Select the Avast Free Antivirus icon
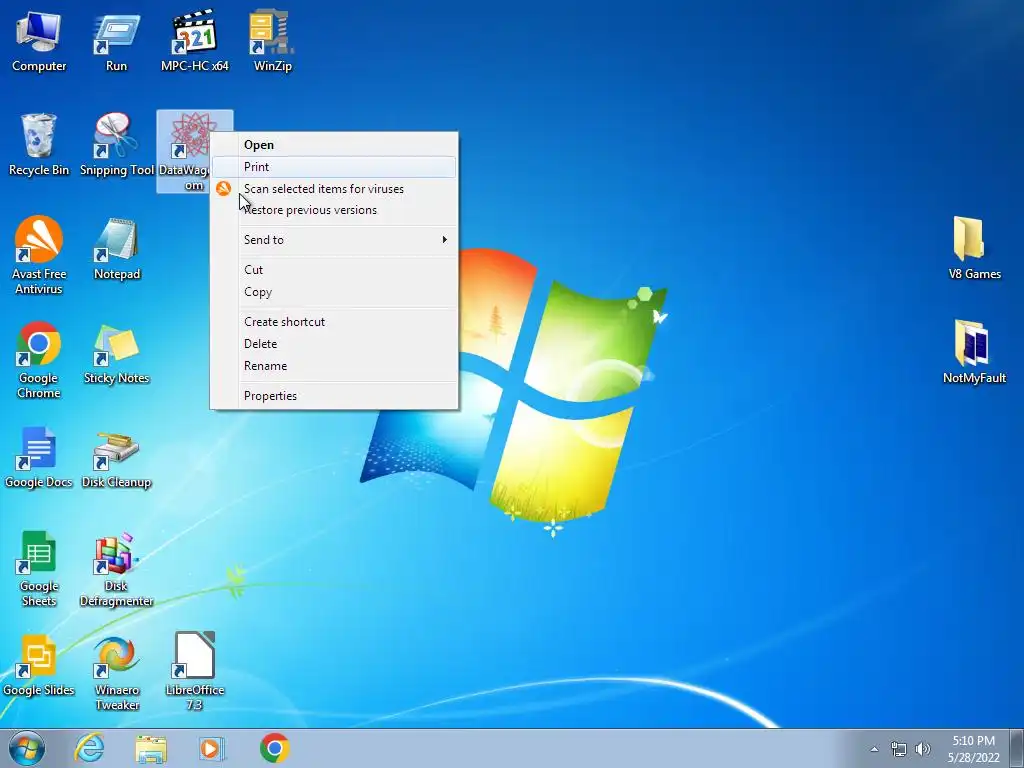The height and width of the screenshot is (768, 1024). (39, 255)
